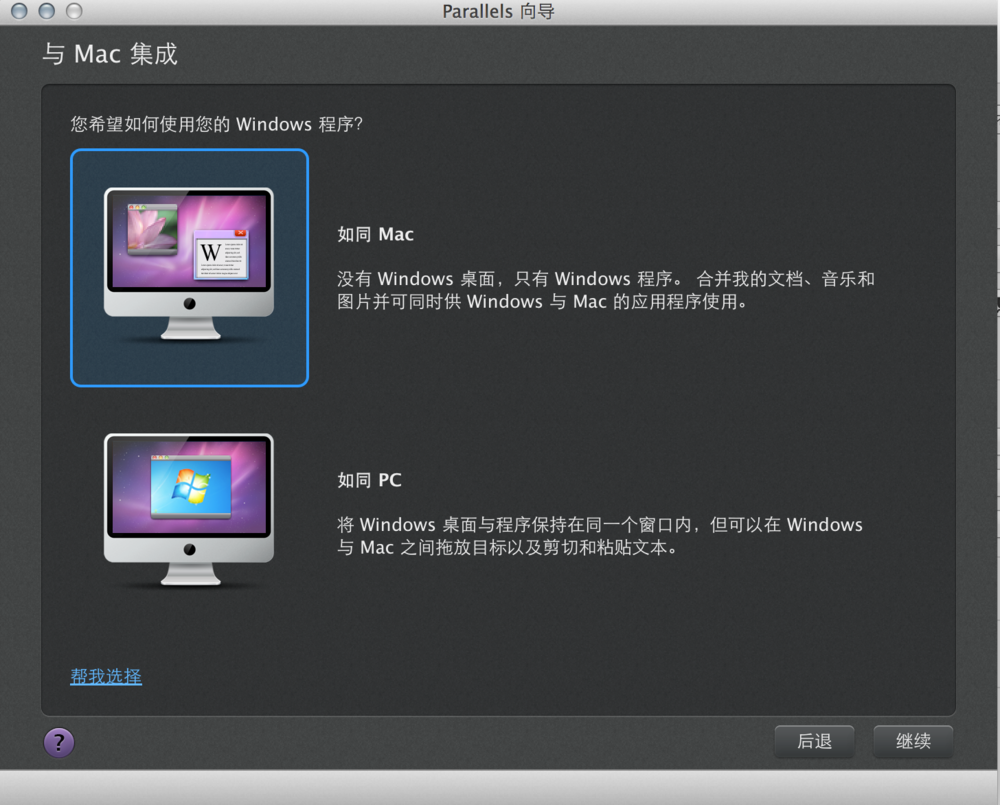Click the 继续 button
1000x805 pixels.
point(913,741)
